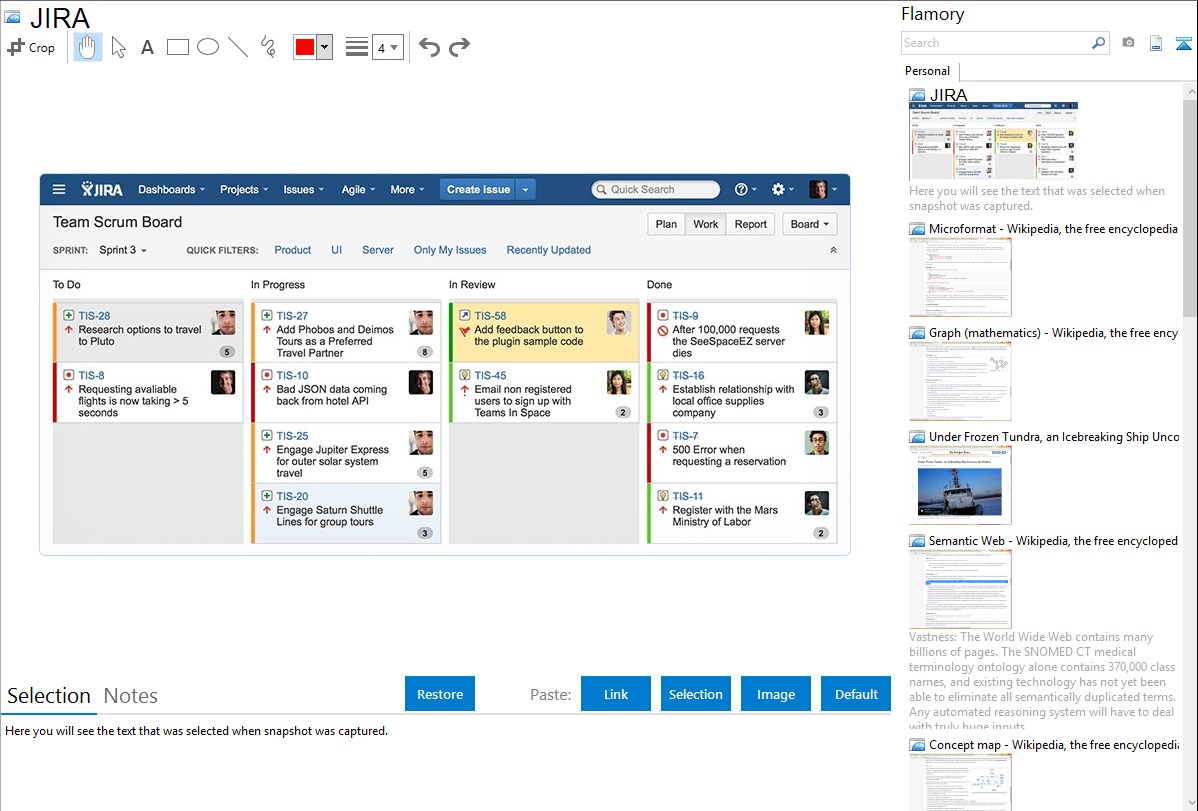Switch to Plan view
This screenshot has height=811, width=1198.
(666, 224)
